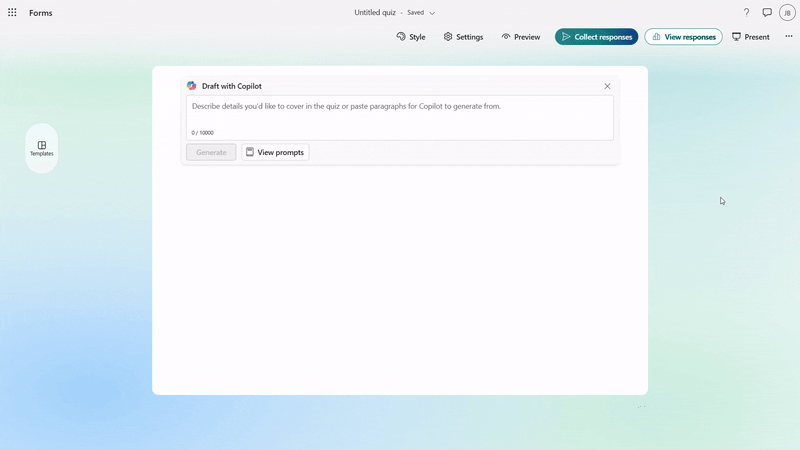Preview the quiz
800x450 pixels.
point(521,37)
